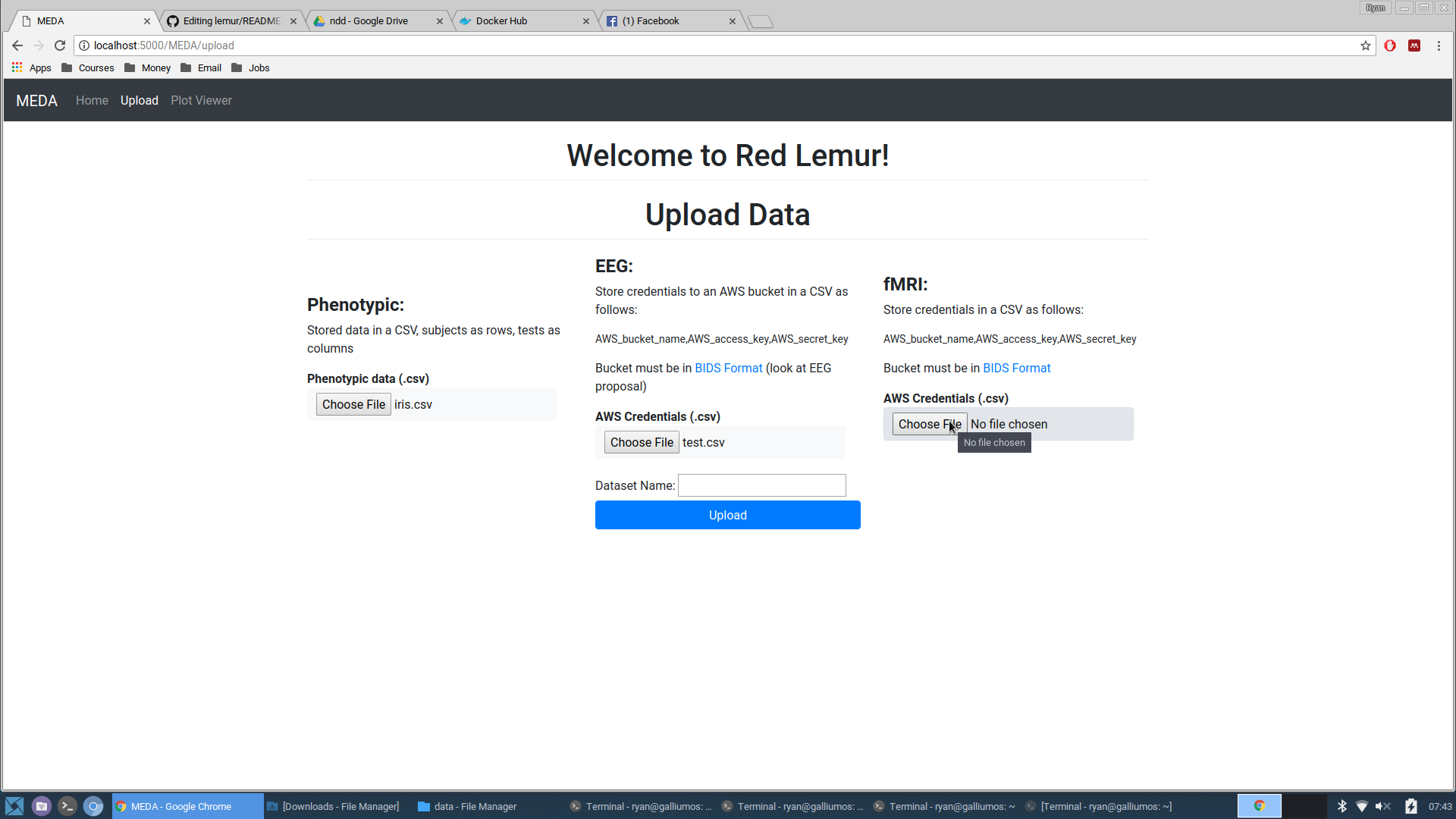Click the muted volume tray icon
The width and height of the screenshot is (1456, 819).
(1382, 806)
